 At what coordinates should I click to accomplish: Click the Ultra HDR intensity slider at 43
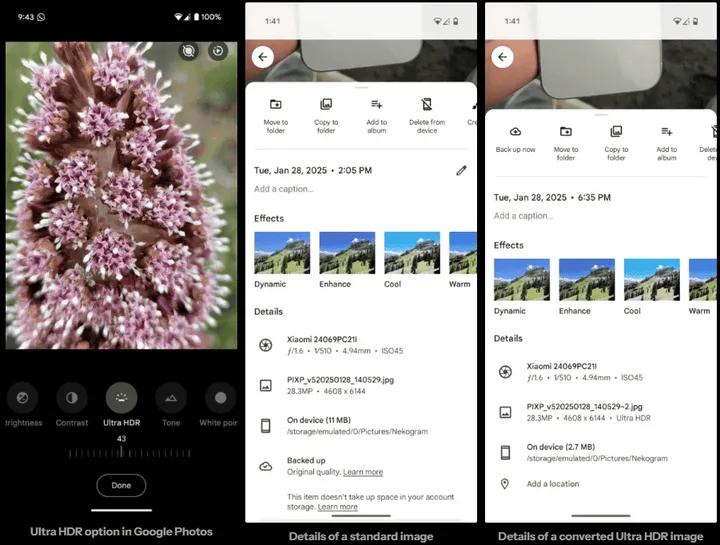[121, 453]
